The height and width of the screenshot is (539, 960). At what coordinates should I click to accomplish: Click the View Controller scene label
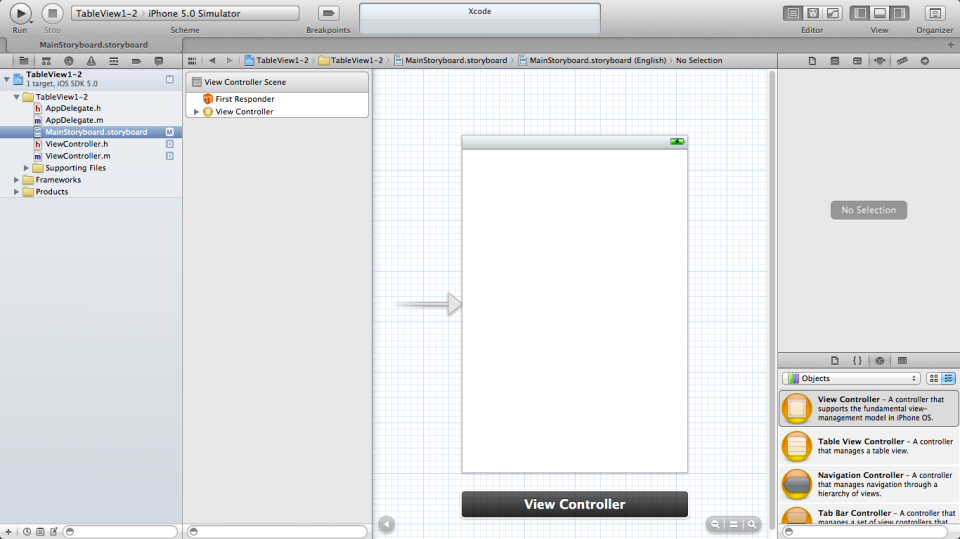pyautogui.click(x=574, y=504)
